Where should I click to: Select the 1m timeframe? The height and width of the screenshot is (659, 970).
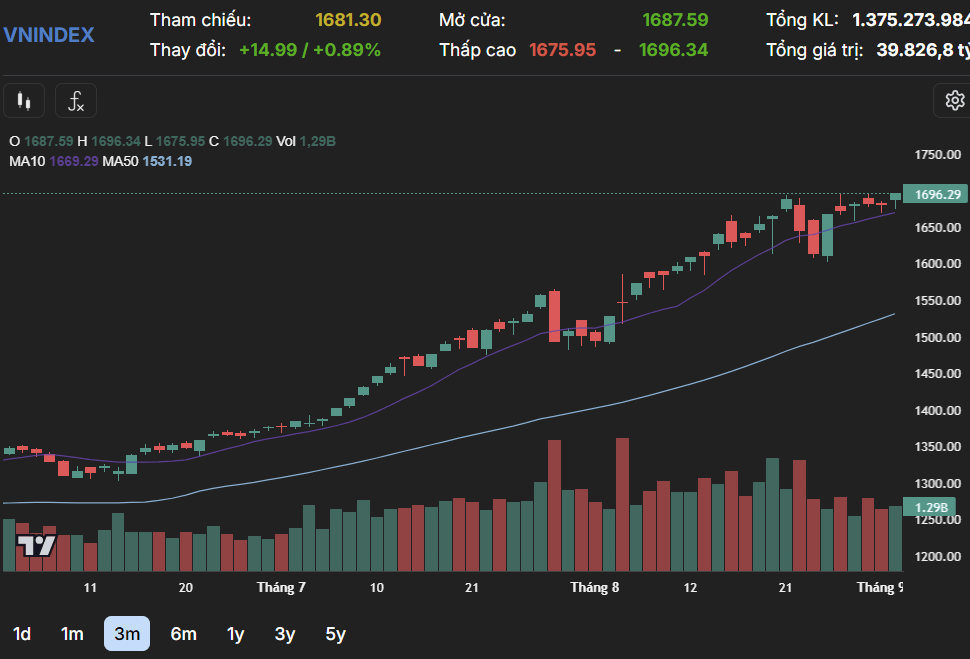pyautogui.click(x=72, y=634)
